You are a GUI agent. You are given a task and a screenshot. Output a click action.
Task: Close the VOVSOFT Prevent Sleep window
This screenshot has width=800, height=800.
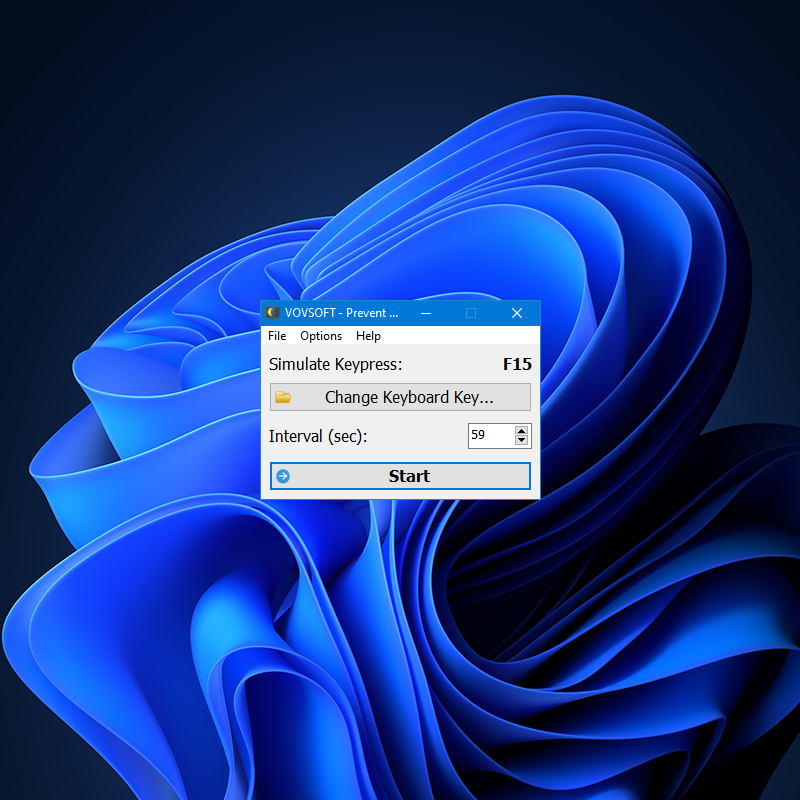pos(517,313)
